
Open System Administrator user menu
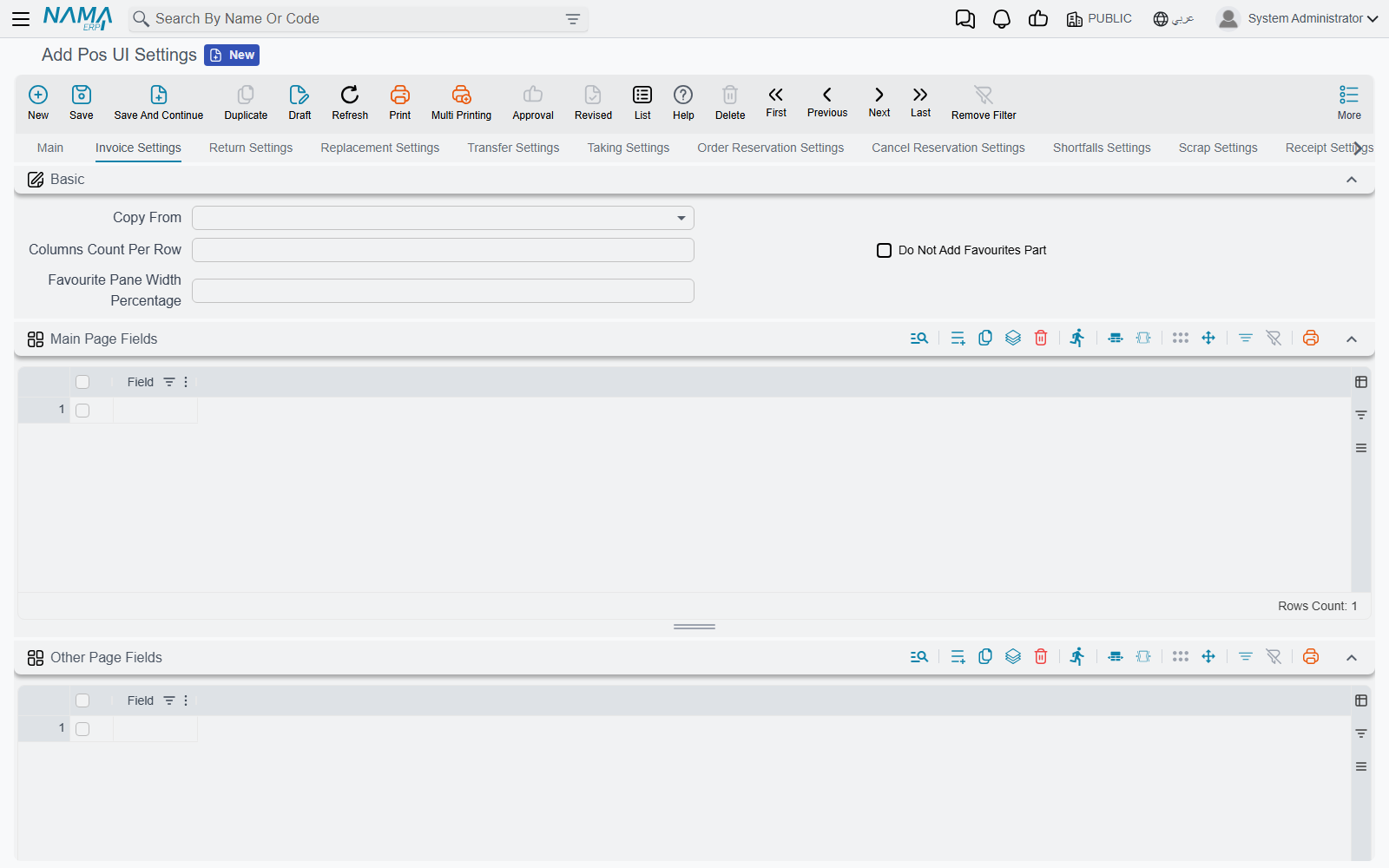click(1298, 18)
